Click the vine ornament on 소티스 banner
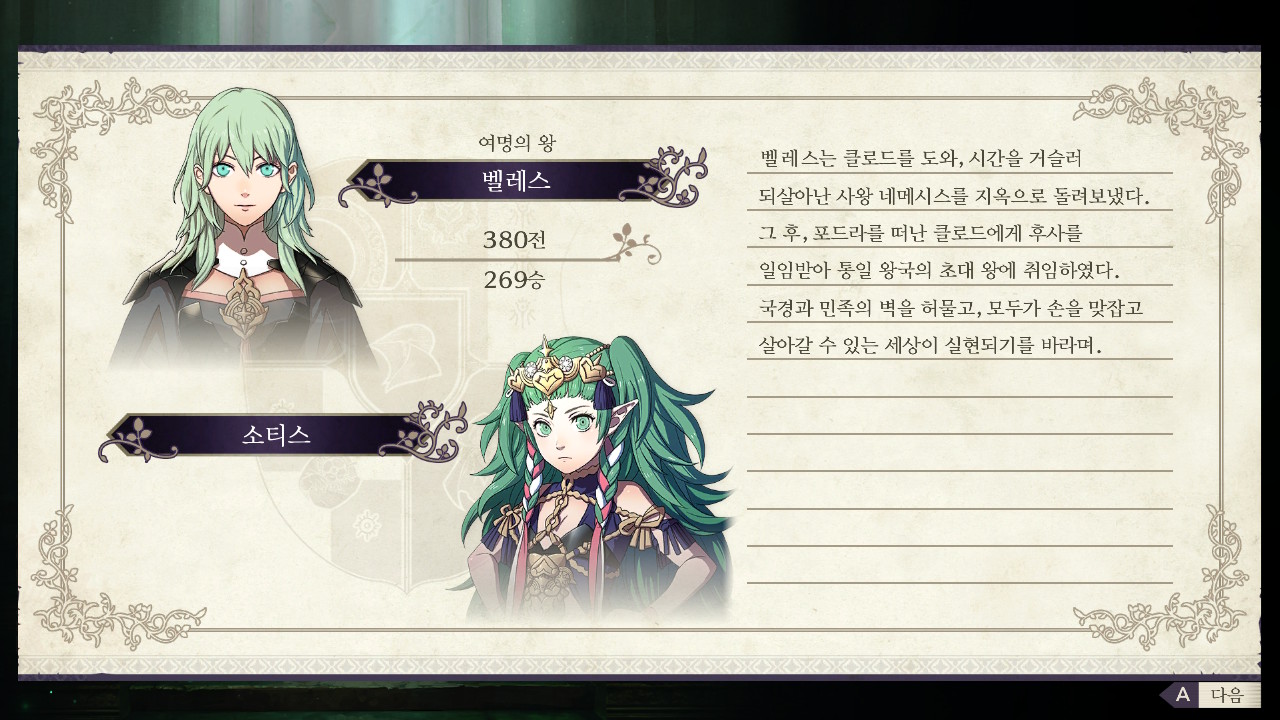Screen dimensions: 1280x720 tap(432, 429)
